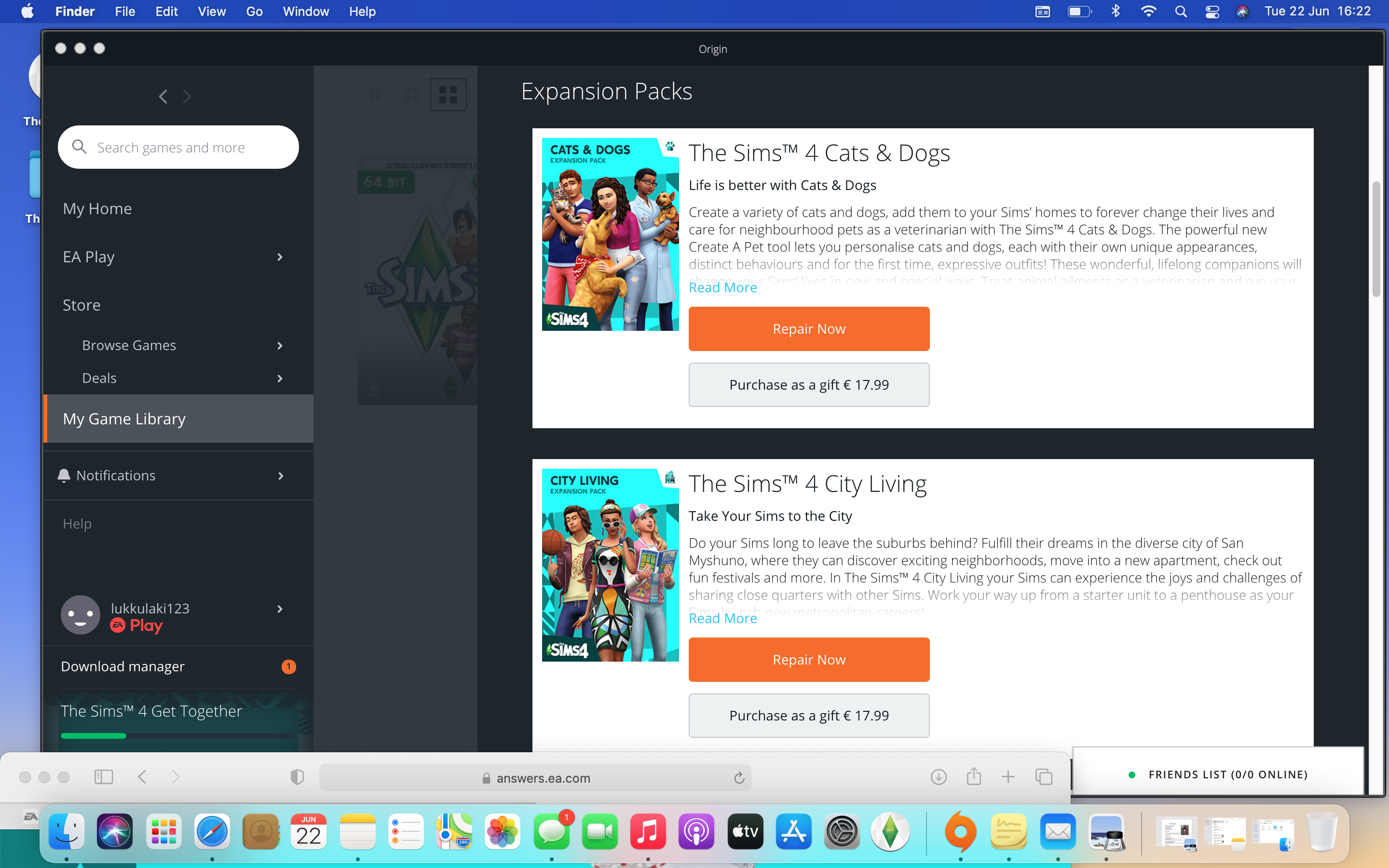Click the Safari reload page icon

pyautogui.click(x=739, y=778)
